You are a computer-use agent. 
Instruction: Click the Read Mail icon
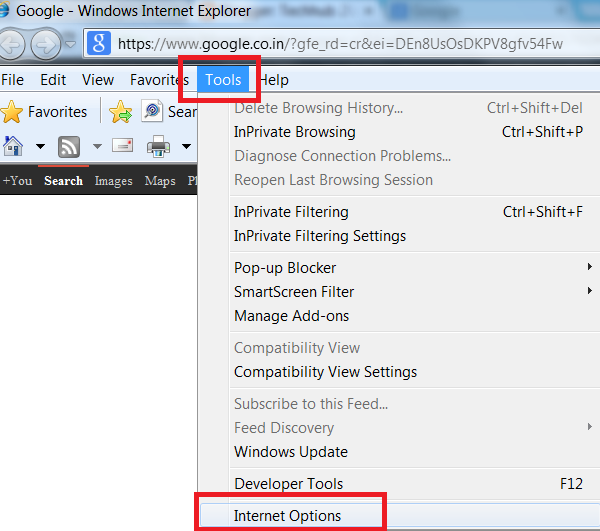(122, 145)
